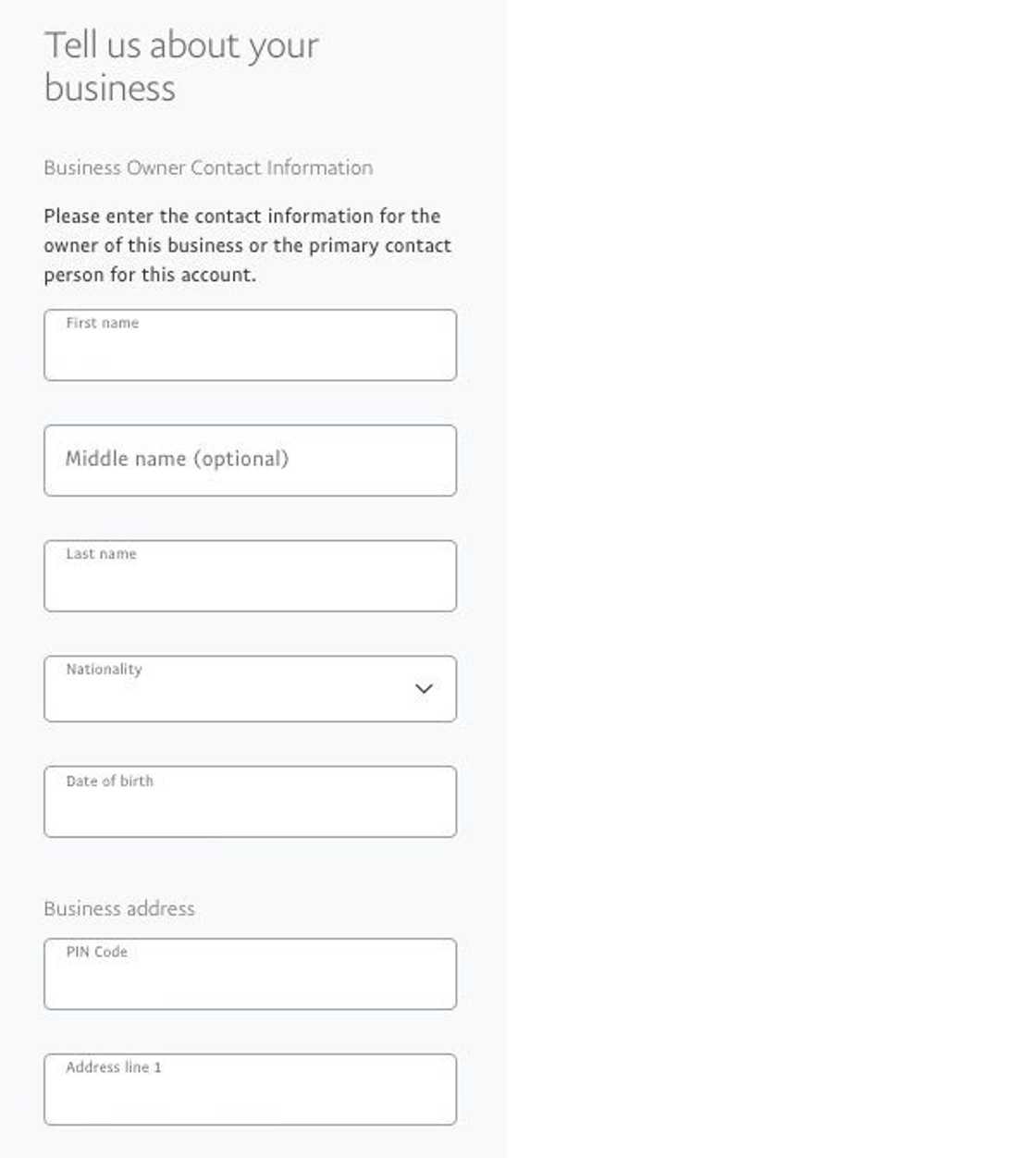Click the contact information instruction paragraph
Viewport: 1036px width, 1158px height.
[246, 245]
